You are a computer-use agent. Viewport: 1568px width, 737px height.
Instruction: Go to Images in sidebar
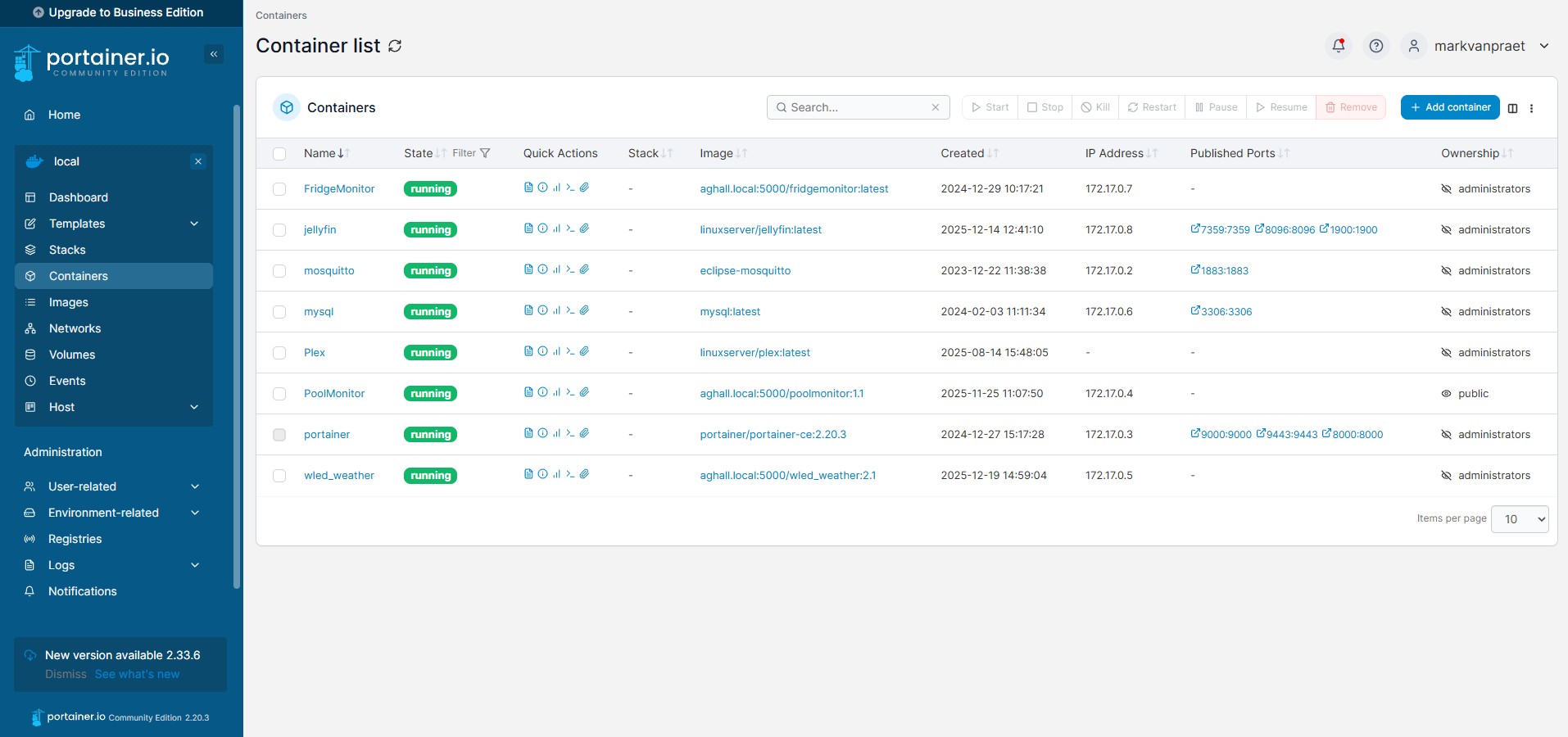[x=69, y=302]
